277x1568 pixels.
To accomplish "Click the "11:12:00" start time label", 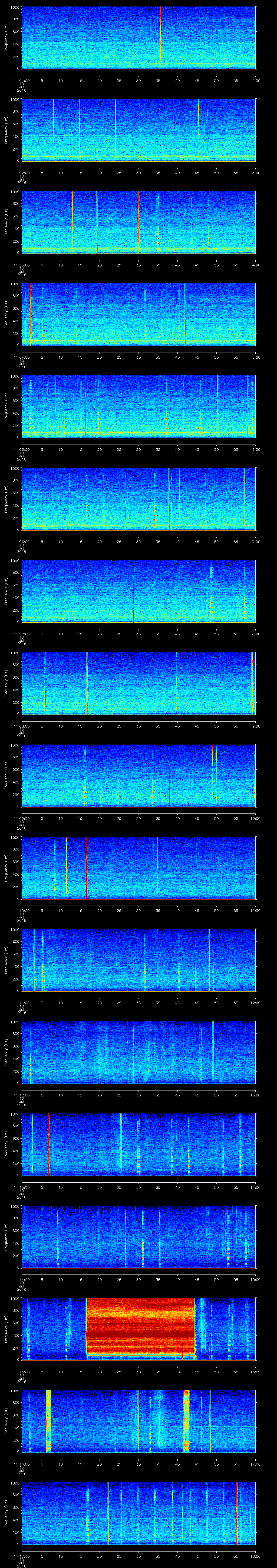I will pos(21,1095).
